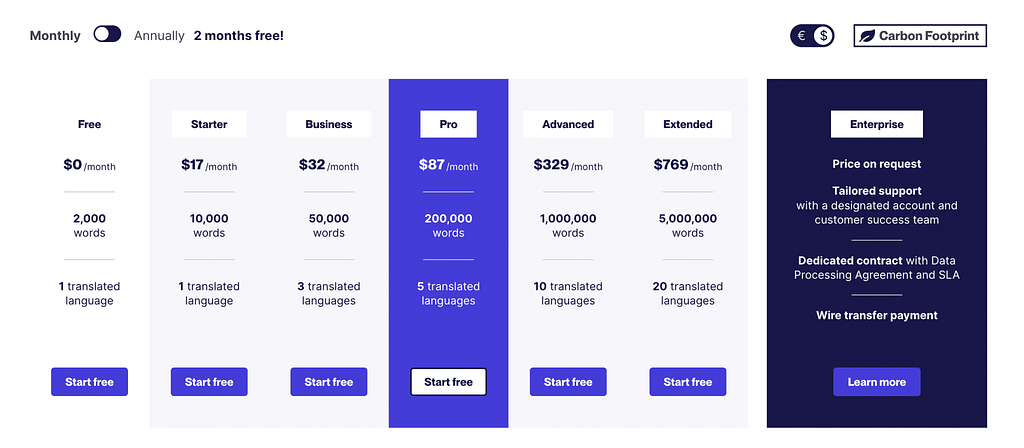Click the Enterprise plan label
Viewport: 1024px width, 448px height.
pos(877,125)
